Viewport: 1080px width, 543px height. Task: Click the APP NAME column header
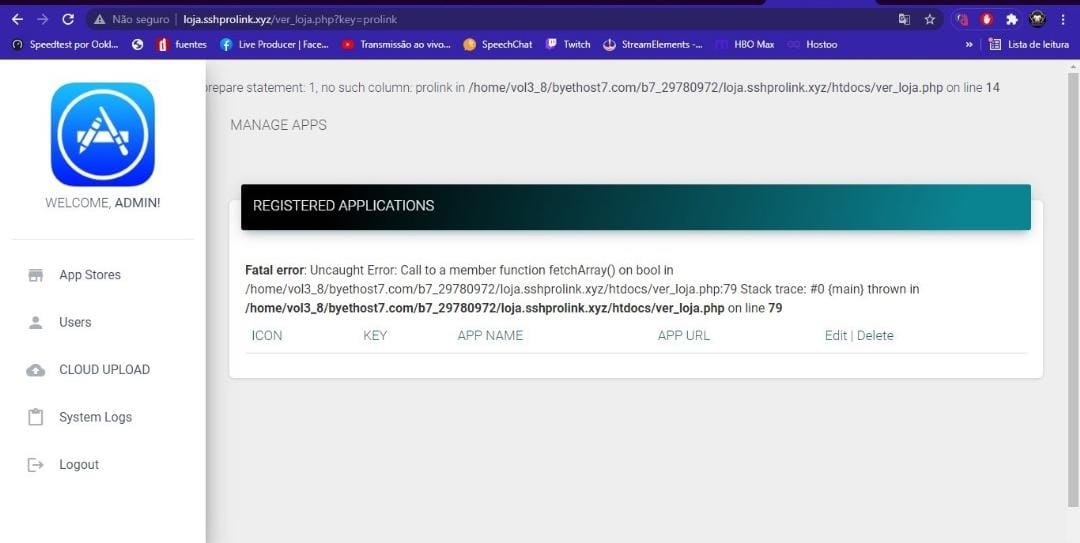click(490, 336)
